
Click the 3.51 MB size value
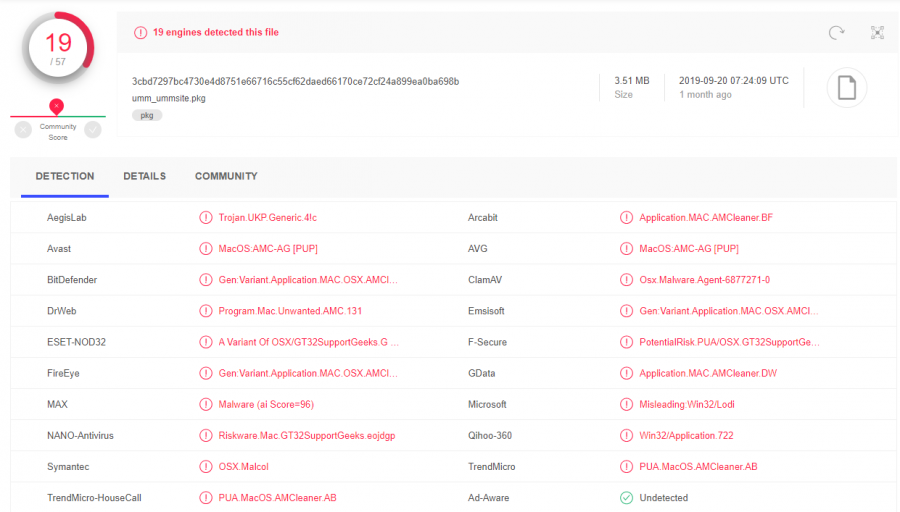tap(632, 81)
